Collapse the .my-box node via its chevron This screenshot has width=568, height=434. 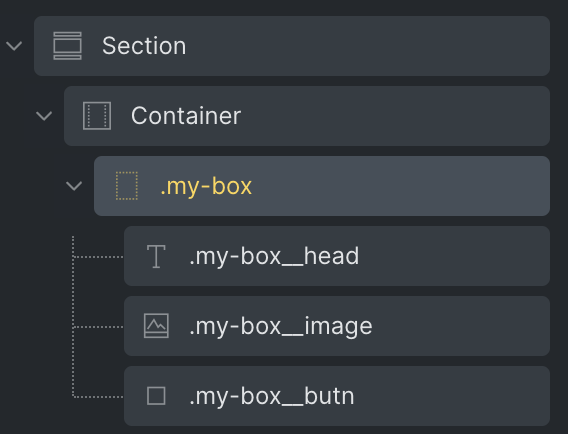pyautogui.click(x=74, y=186)
